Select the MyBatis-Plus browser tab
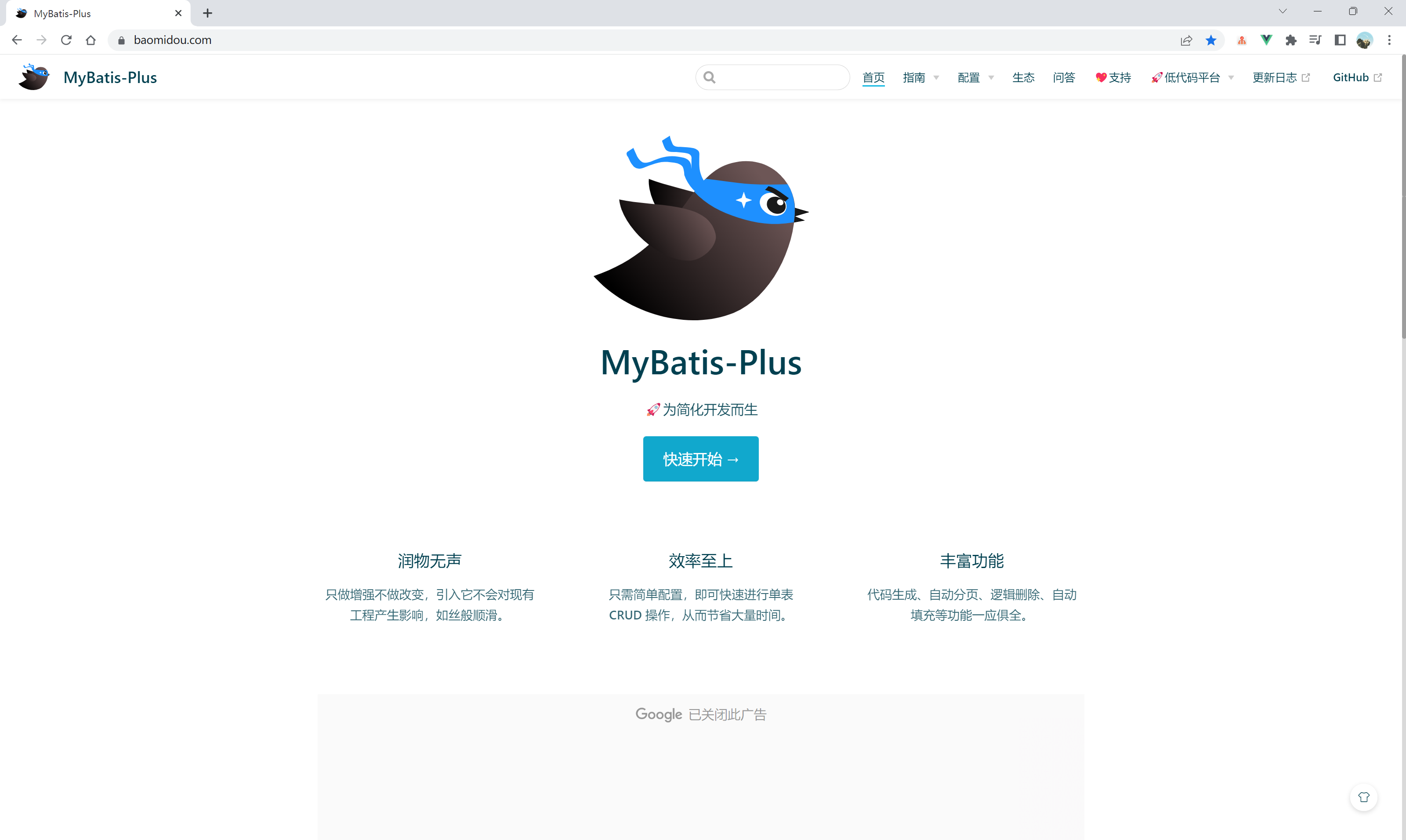This screenshot has height=840, width=1406. tap(98, 14)
